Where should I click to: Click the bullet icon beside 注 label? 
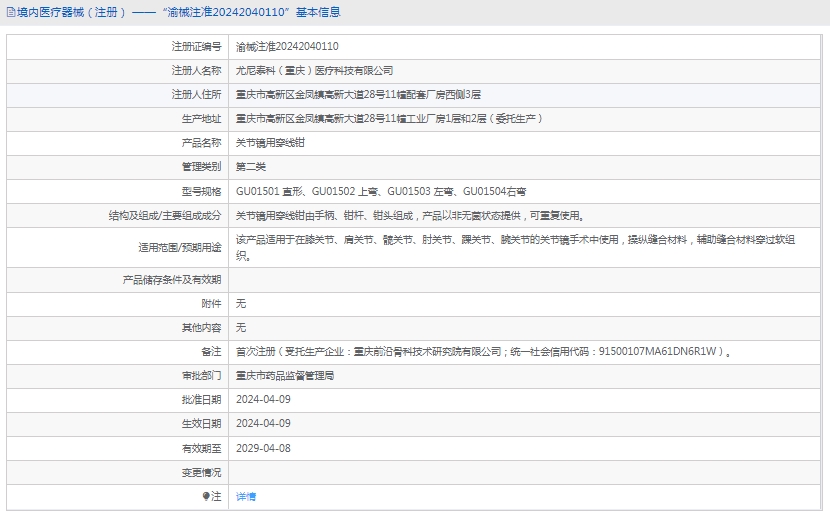point(206,496)
